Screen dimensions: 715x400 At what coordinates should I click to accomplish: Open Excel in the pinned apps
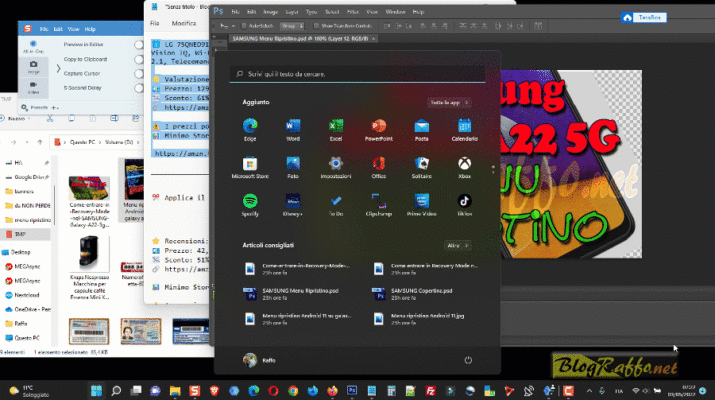[336, 130]
